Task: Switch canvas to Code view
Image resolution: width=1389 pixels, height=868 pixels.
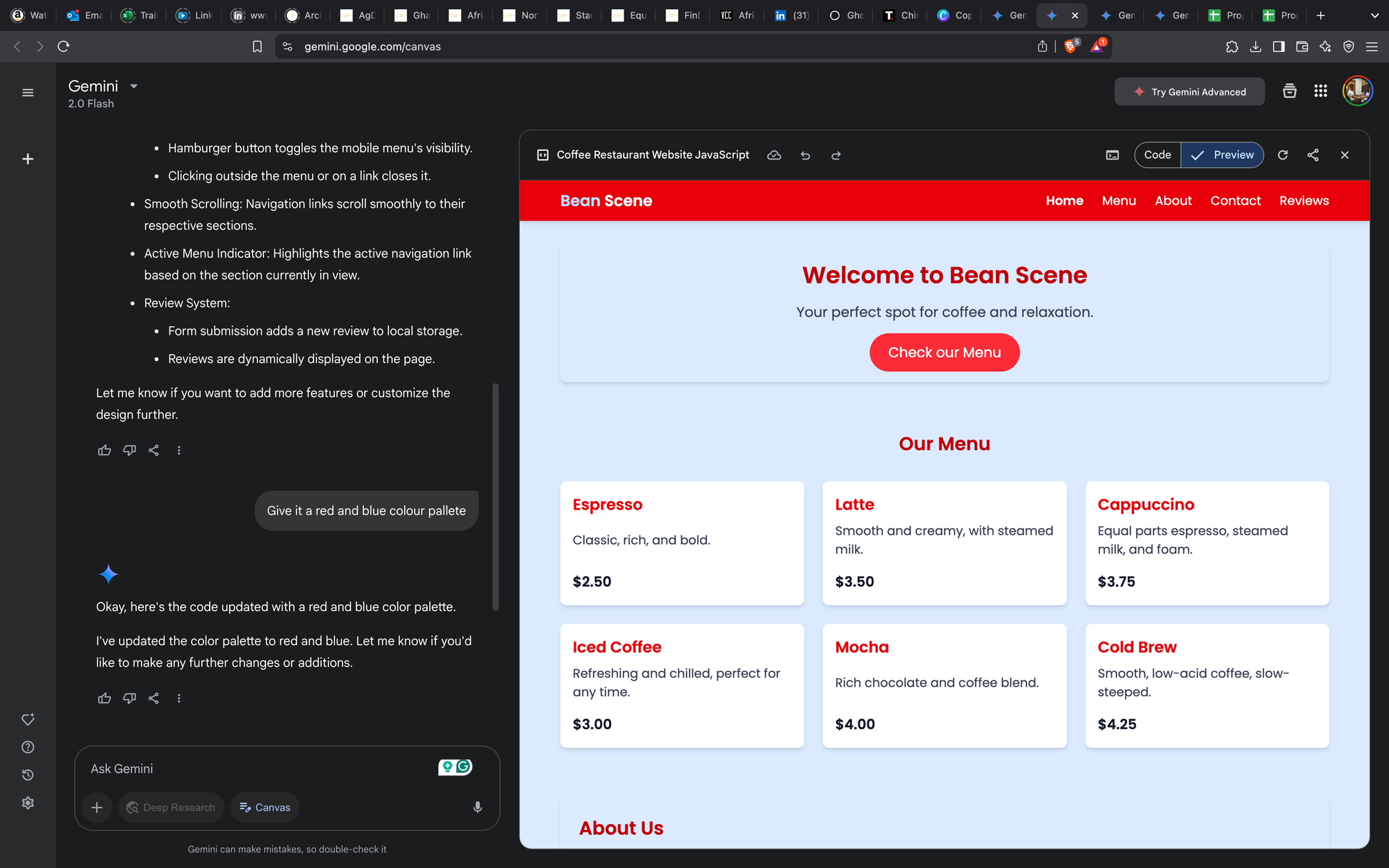Action: point(1157,155)
